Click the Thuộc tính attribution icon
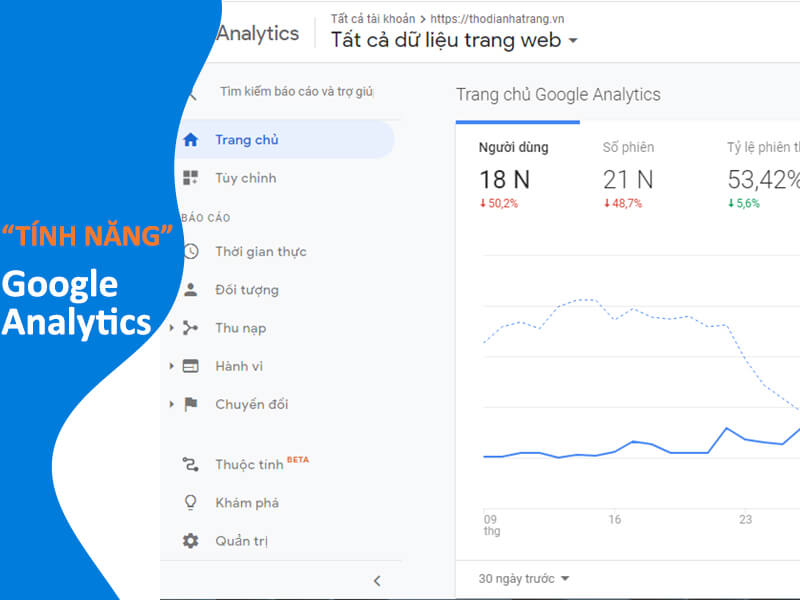This screenshot has height=600, width=800. tap(190, 464)
